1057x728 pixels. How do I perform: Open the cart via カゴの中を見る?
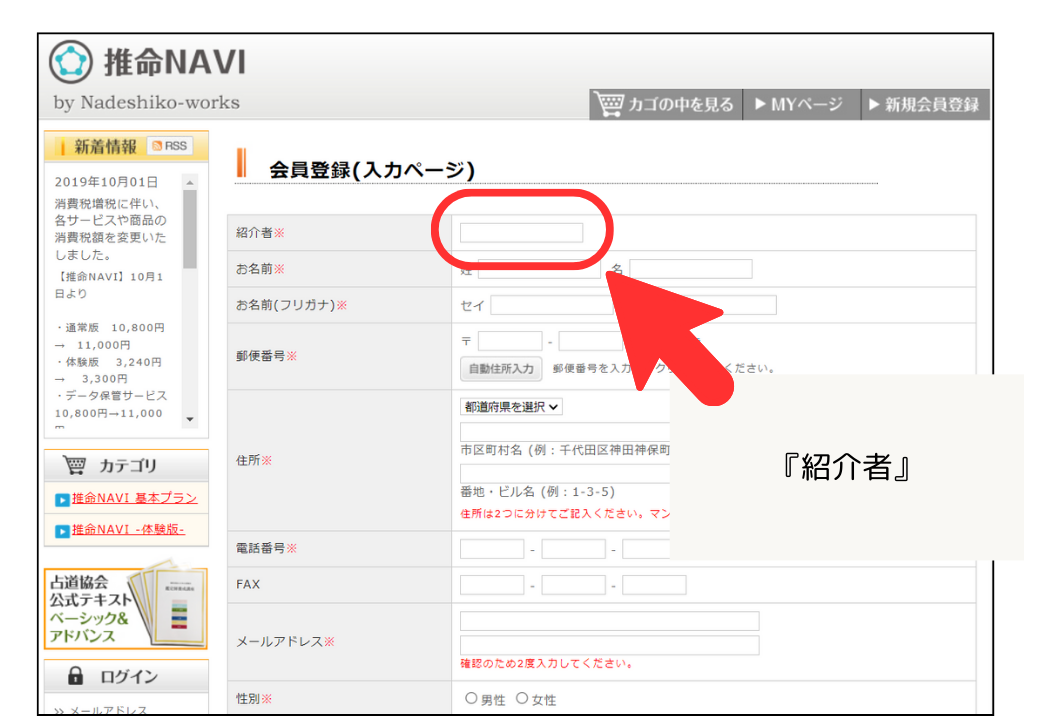pyautogui.click(x=665, y=104)
